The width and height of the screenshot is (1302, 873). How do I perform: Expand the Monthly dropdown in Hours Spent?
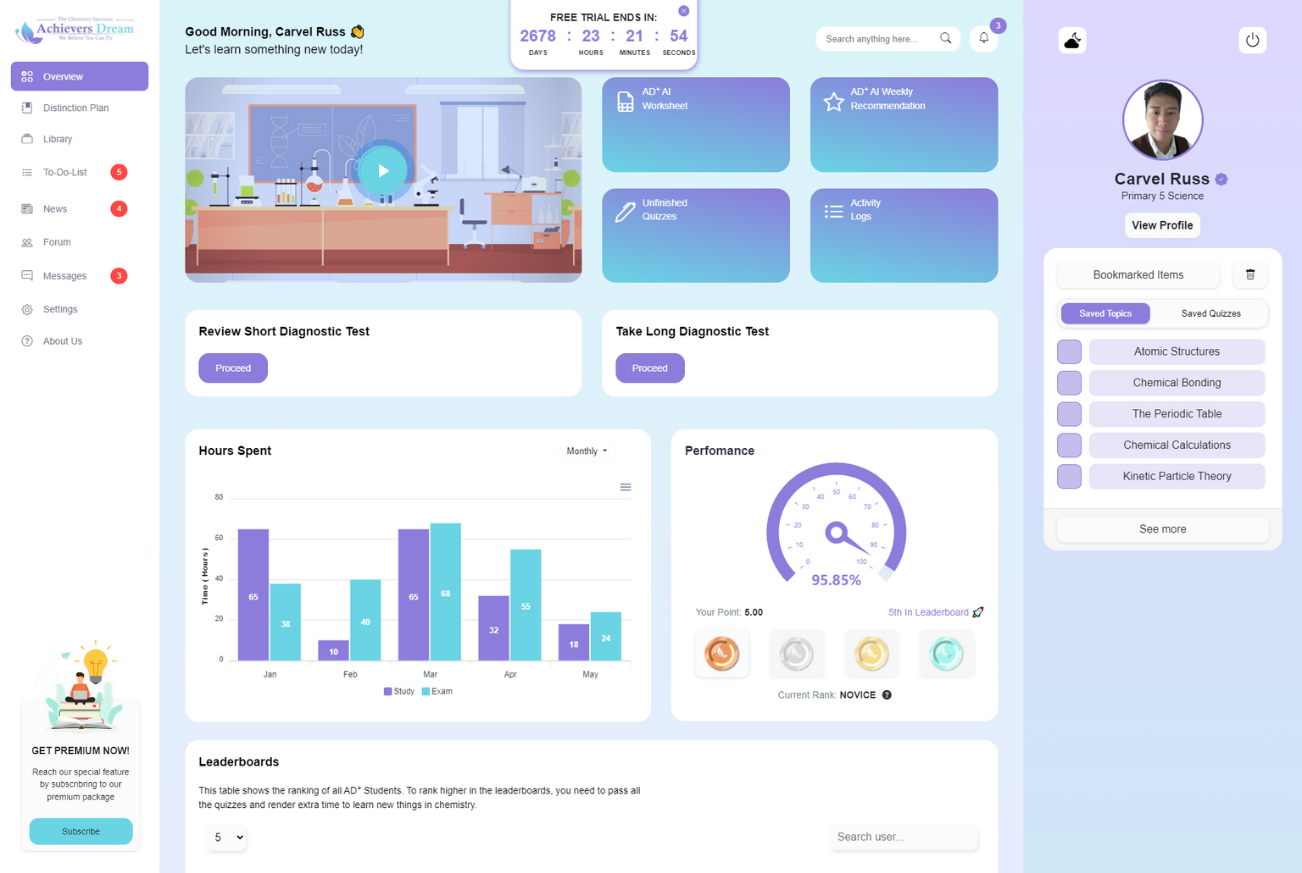pos(587,451)
